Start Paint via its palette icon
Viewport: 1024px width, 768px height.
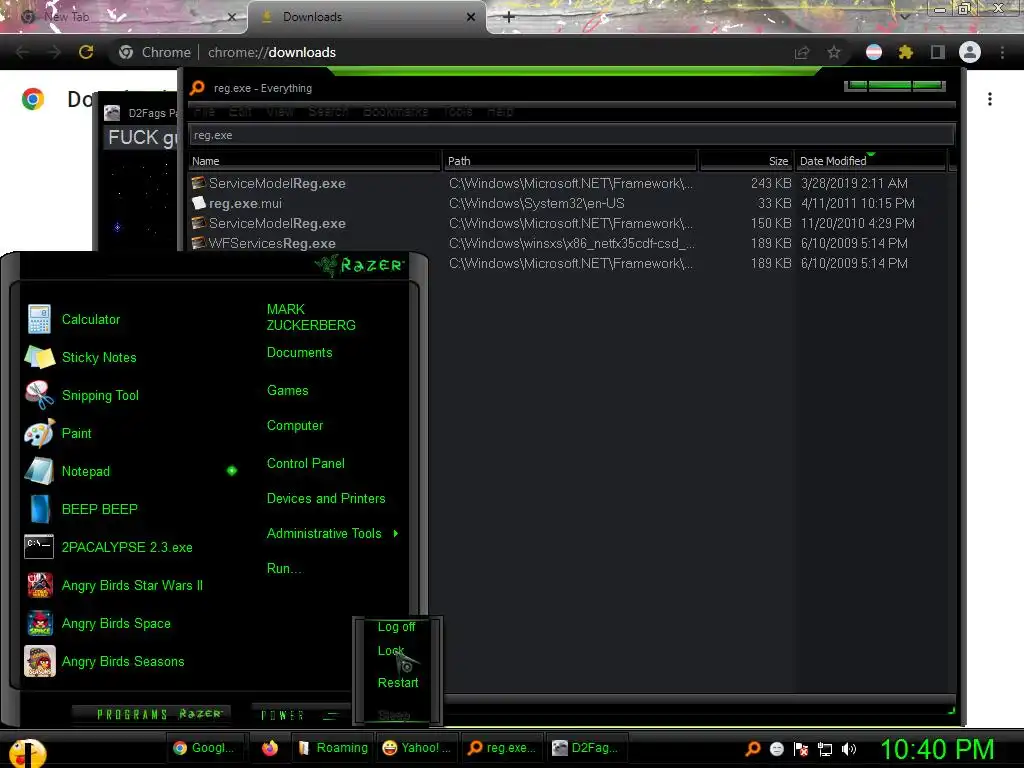pos(39,433)
